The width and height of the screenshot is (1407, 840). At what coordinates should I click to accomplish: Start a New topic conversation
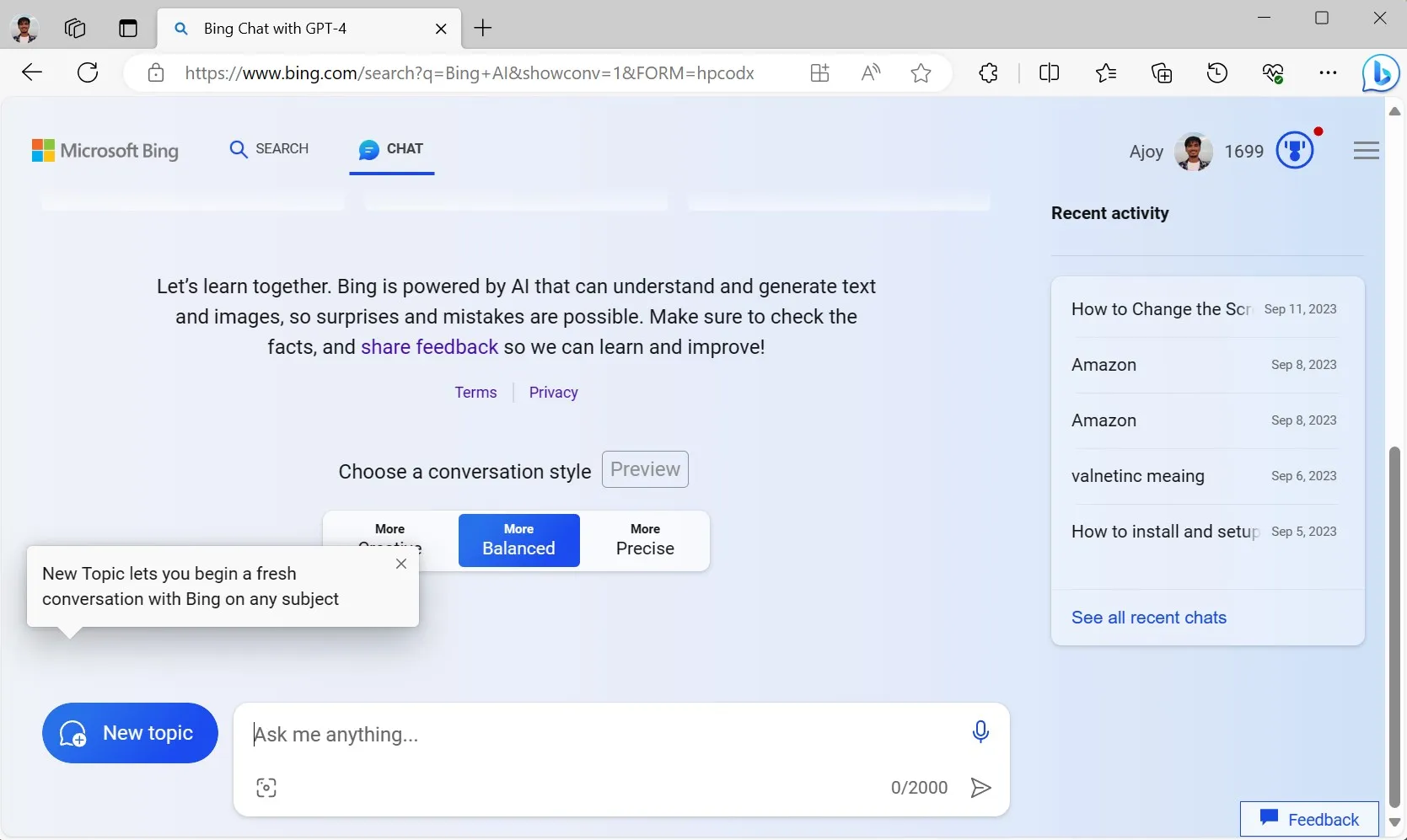[x=129, y=733]
